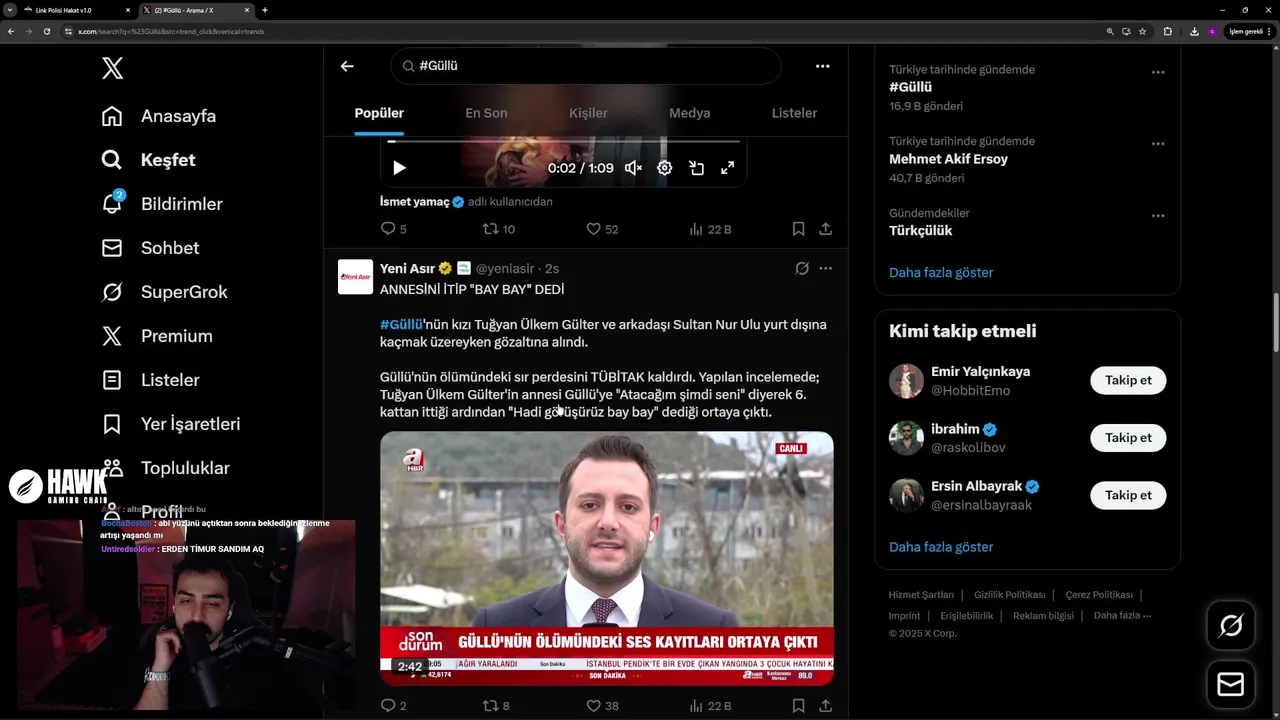This screenshot has height=720, width=1280.
Task: Click the #Güllü search field
Action: pyautogui.click(x=586, y=66)
